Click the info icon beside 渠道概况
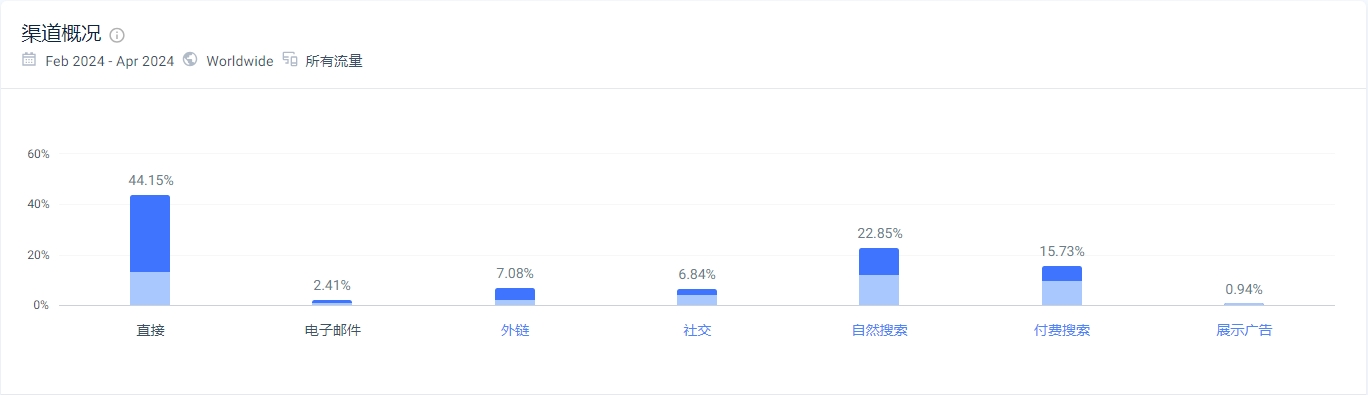The image size is (1368, 395). click(x=117, y=35)
